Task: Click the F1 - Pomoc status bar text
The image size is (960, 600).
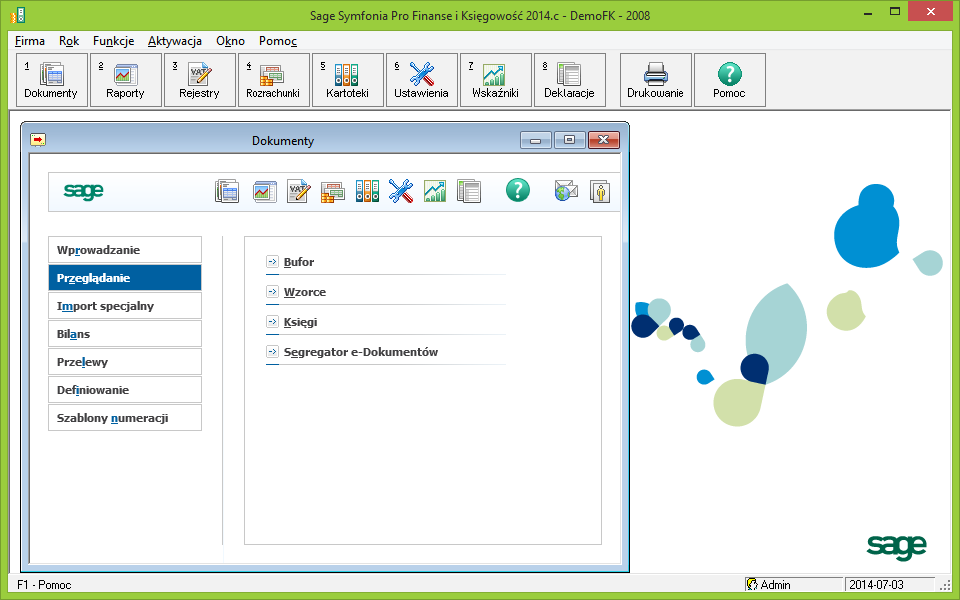Action: point(44,585)
